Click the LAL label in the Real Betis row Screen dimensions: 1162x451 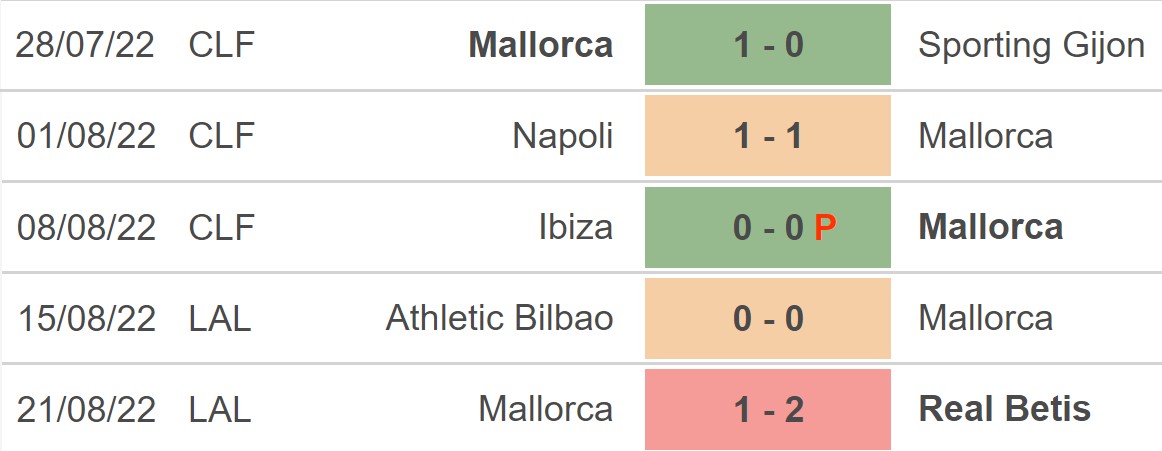[220, 409]
